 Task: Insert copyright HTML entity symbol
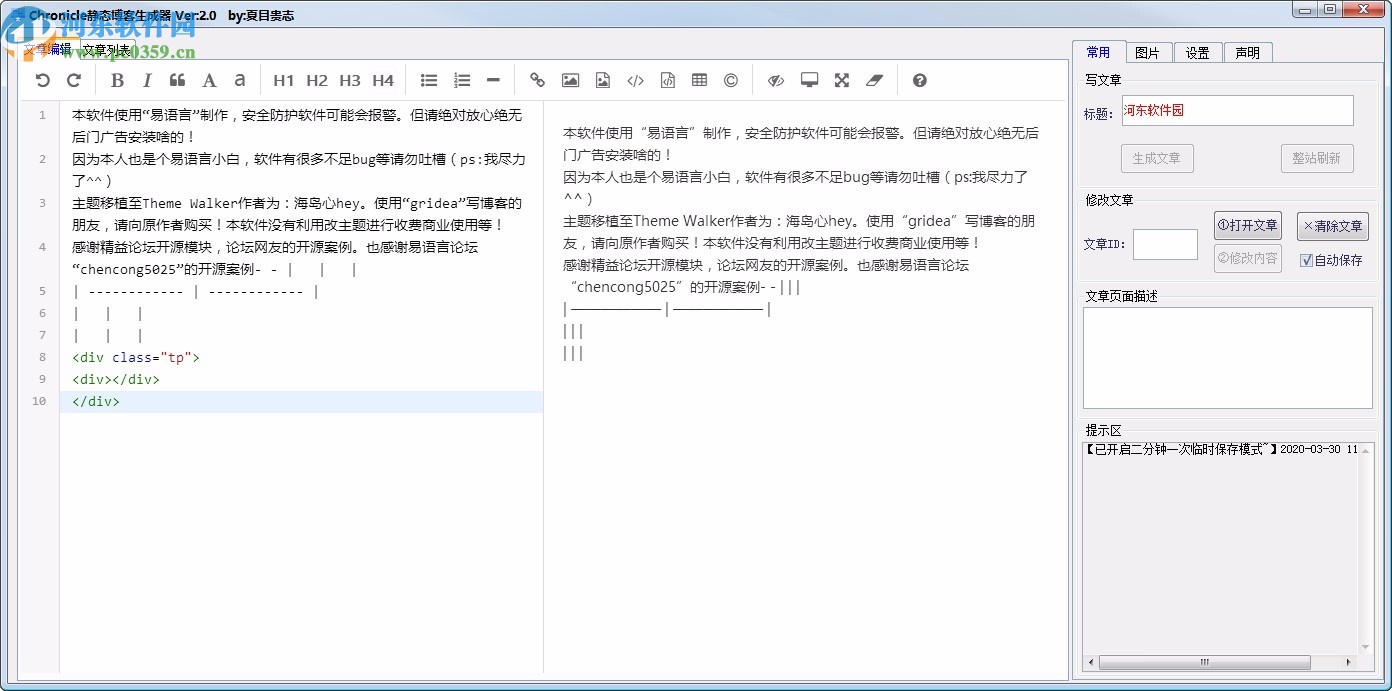coord(731,80)
